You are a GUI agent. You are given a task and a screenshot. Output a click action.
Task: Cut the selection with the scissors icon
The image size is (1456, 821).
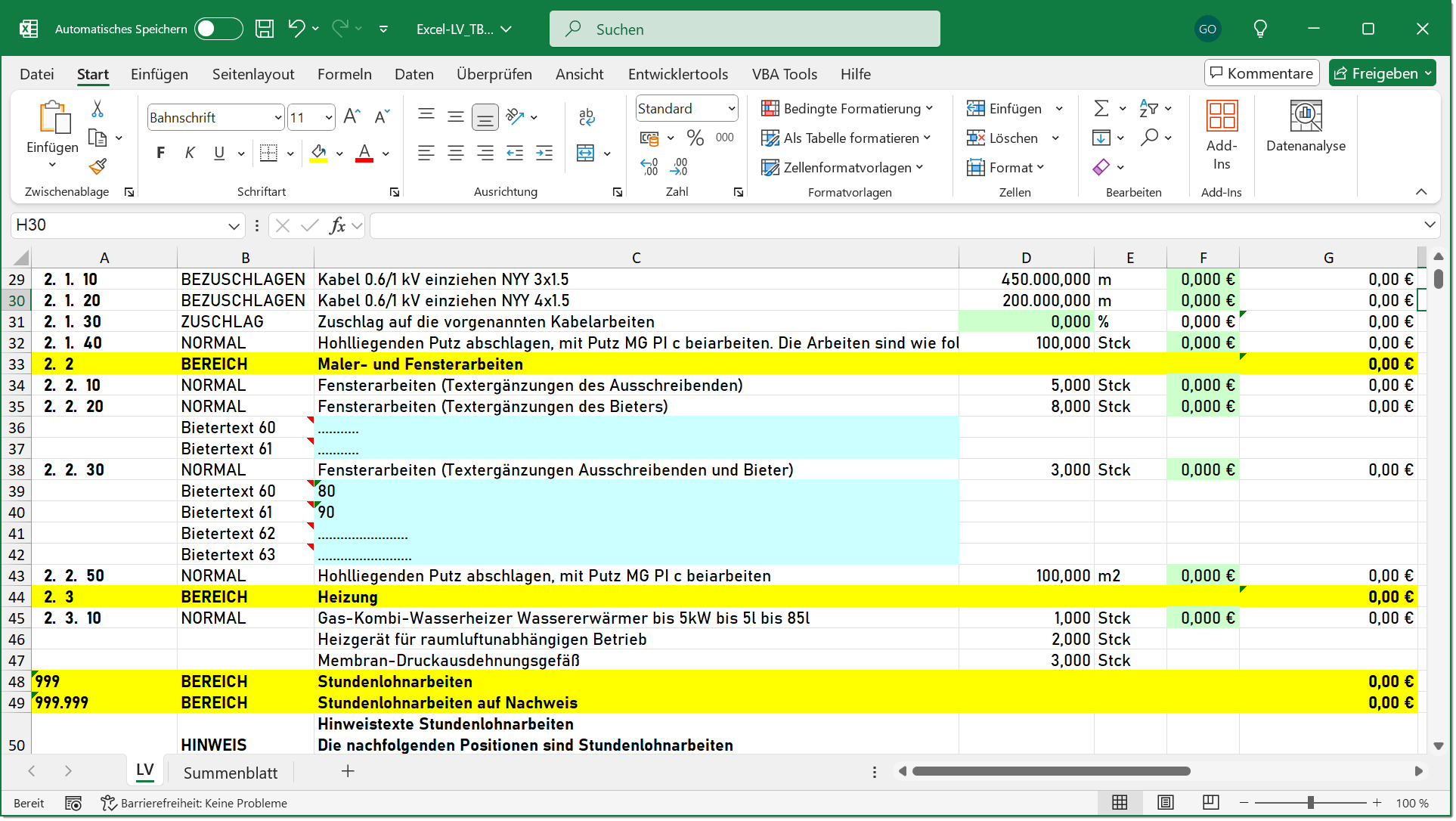click(x=97, y=108)
